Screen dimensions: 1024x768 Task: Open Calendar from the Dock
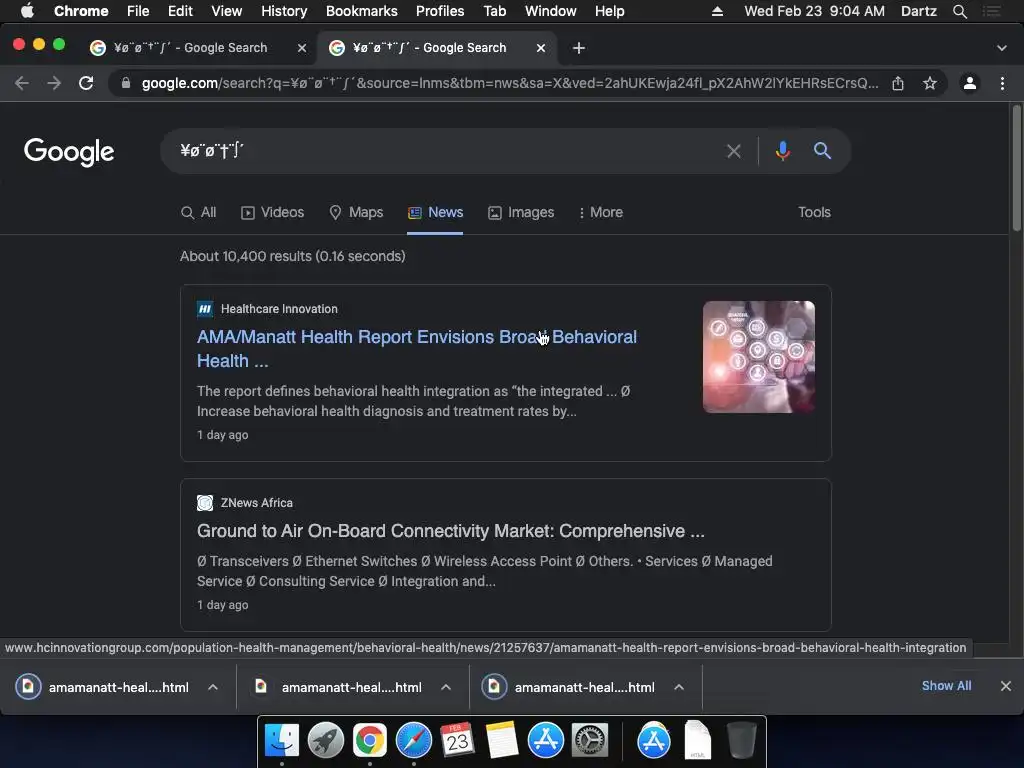[457, 740]
